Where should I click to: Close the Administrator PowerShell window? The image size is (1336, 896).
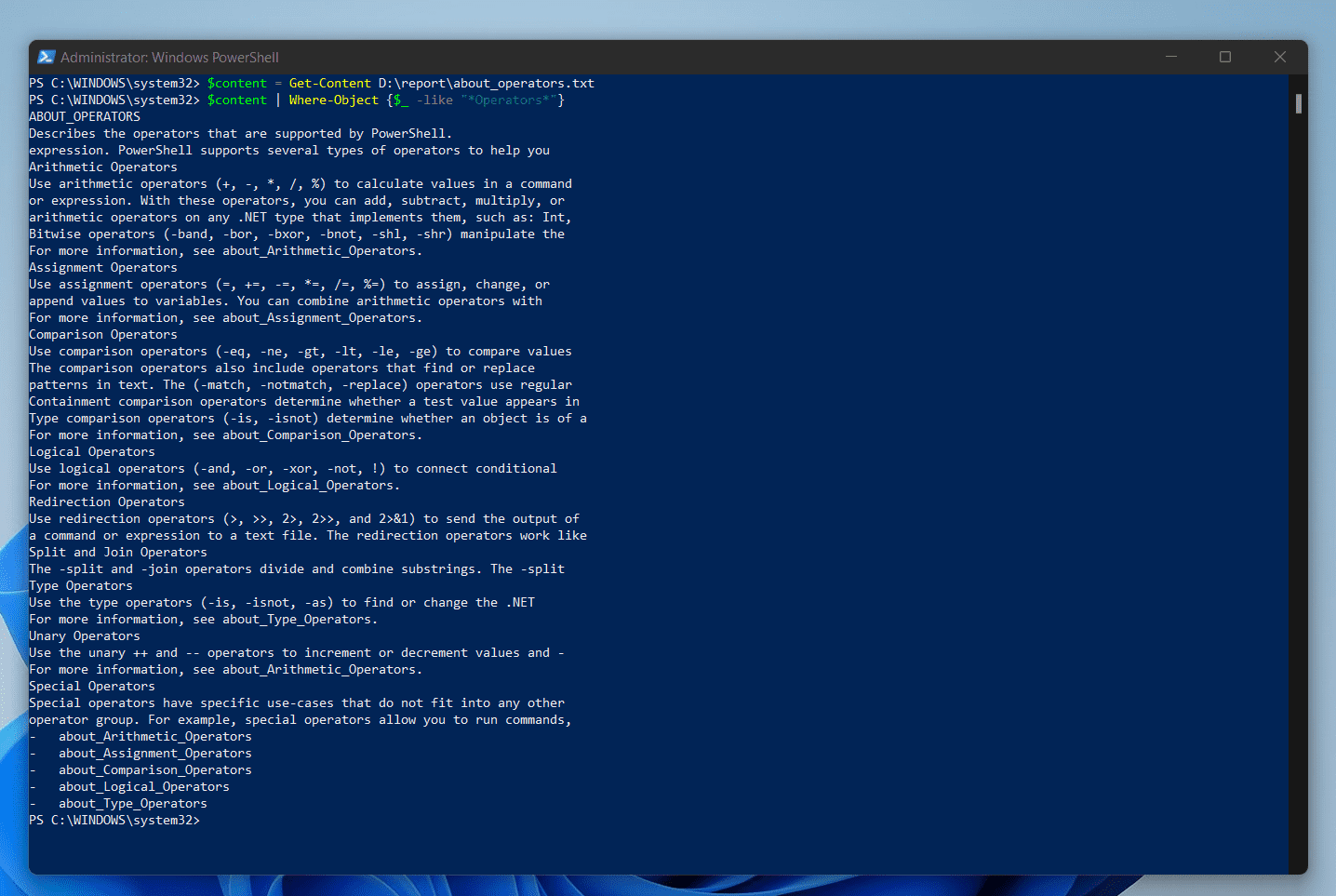[x=1280, y=57]
